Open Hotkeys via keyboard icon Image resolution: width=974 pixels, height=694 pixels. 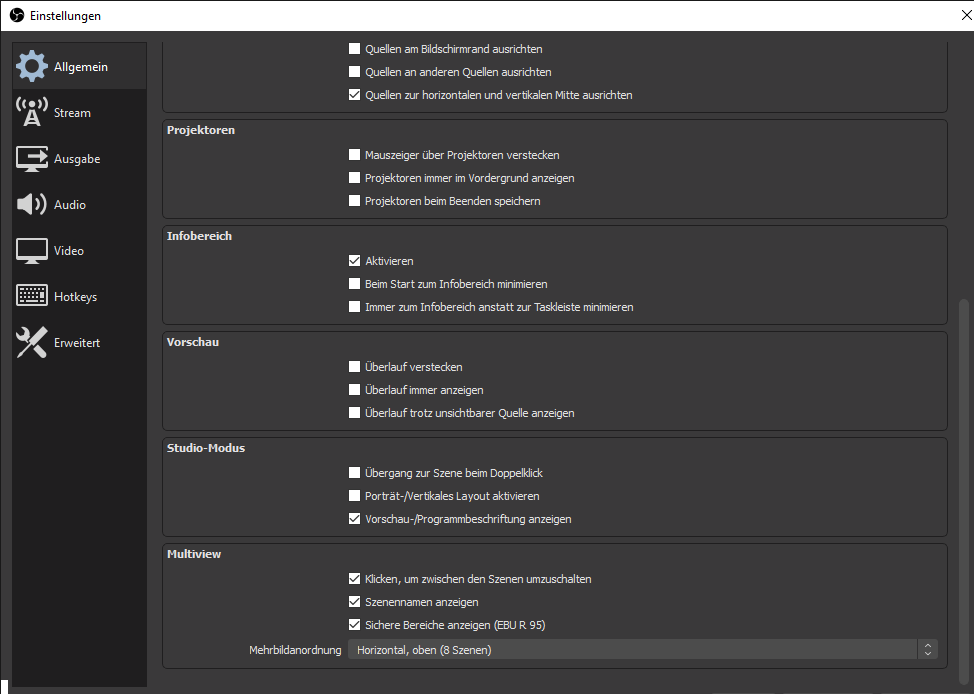(x=32, y=297)
